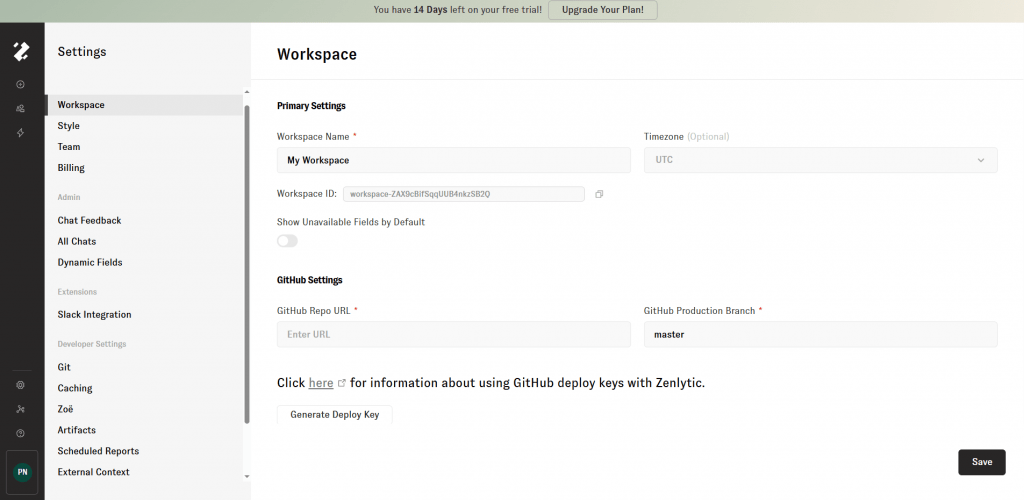Click the scrollbar down arrow in settings menu
The height and width of the screenshot is (500, 1024).
(x=247, y=477)
